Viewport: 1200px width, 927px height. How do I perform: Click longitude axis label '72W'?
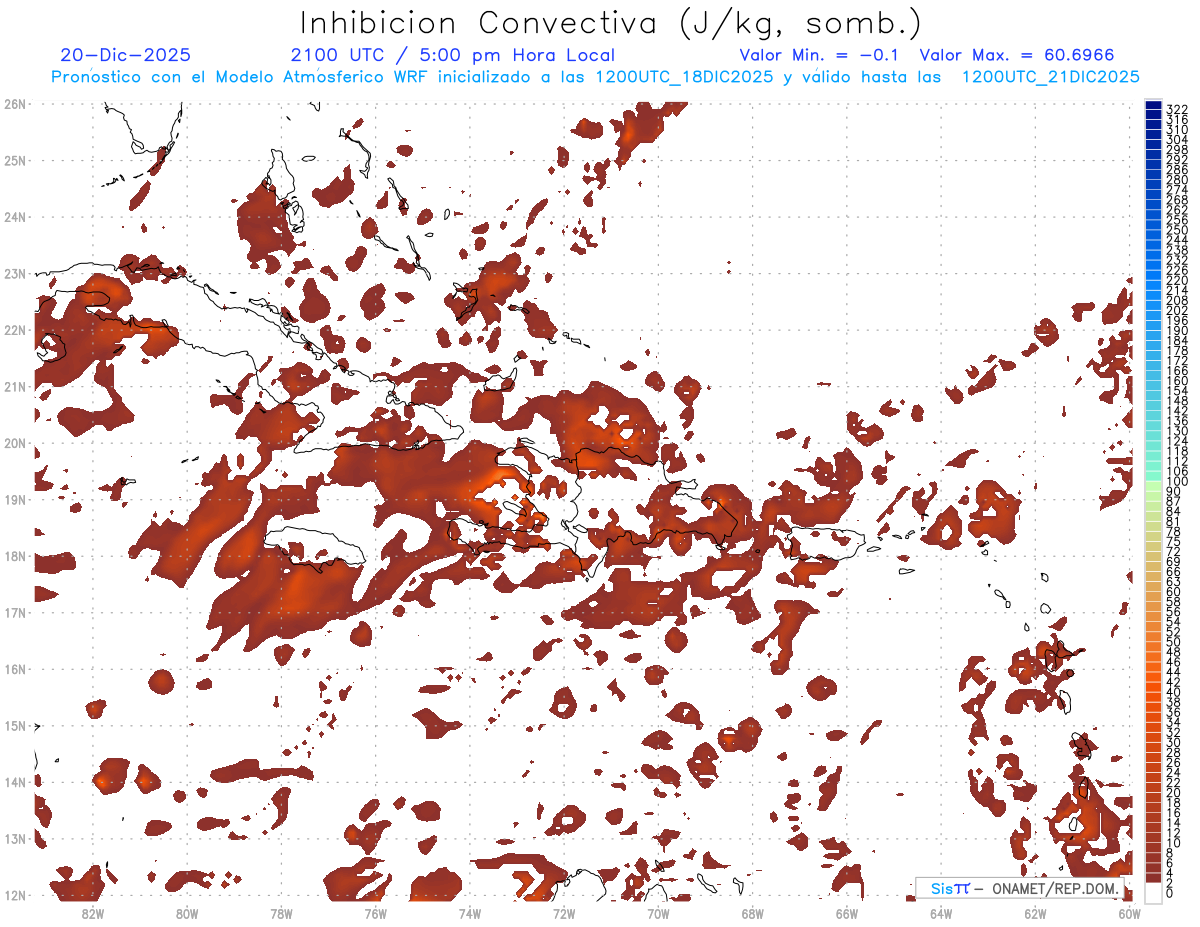click(x=564, y=913)
